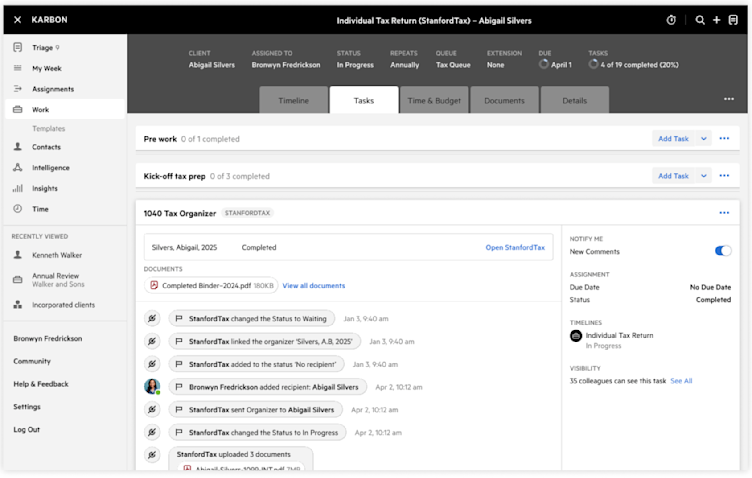Click the Work briefcase icon
Screen dimensions: 752x478
[x=18, y=109]
